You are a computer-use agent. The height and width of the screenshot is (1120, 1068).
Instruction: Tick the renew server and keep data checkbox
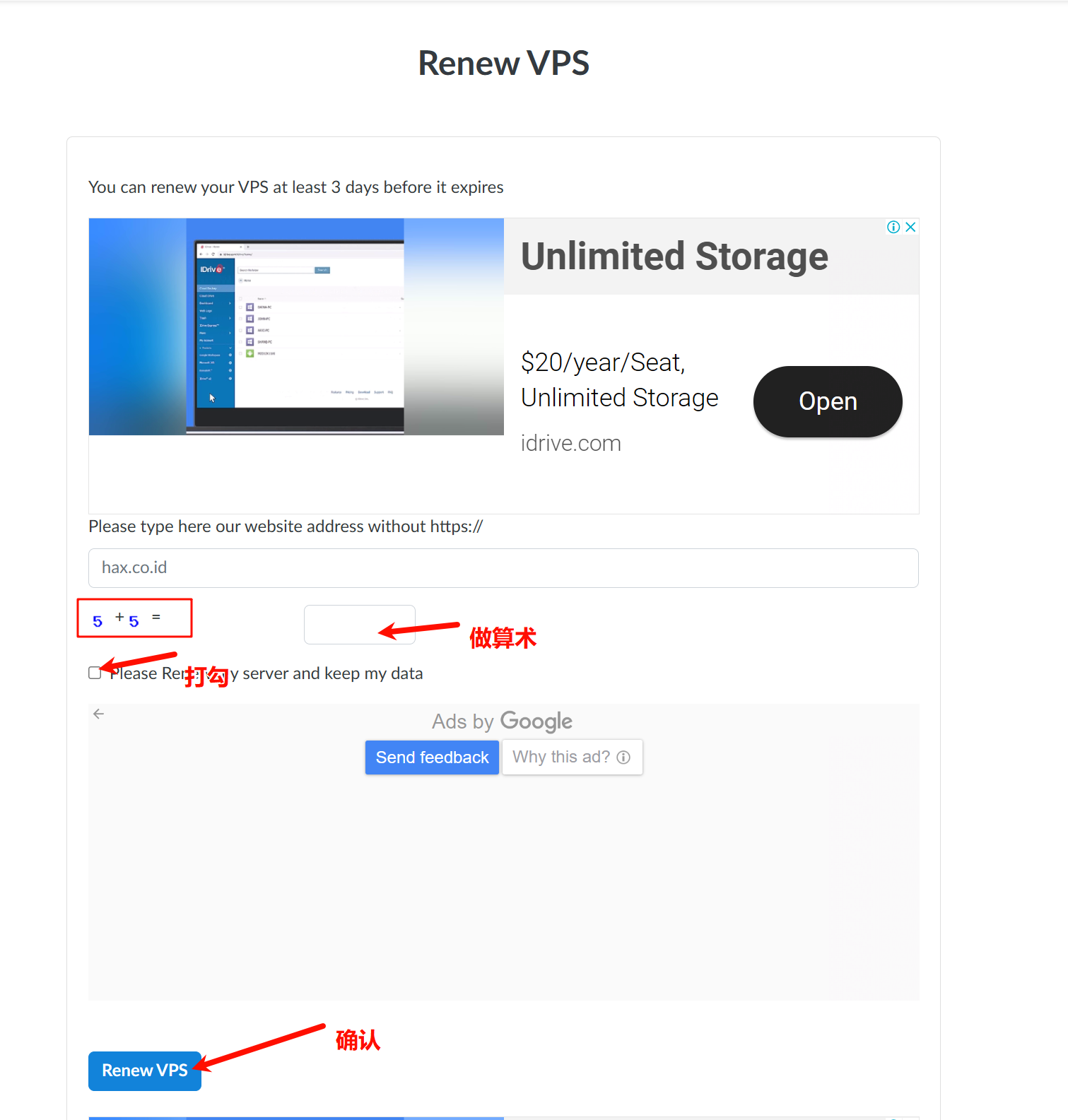[x=95, y=673]
